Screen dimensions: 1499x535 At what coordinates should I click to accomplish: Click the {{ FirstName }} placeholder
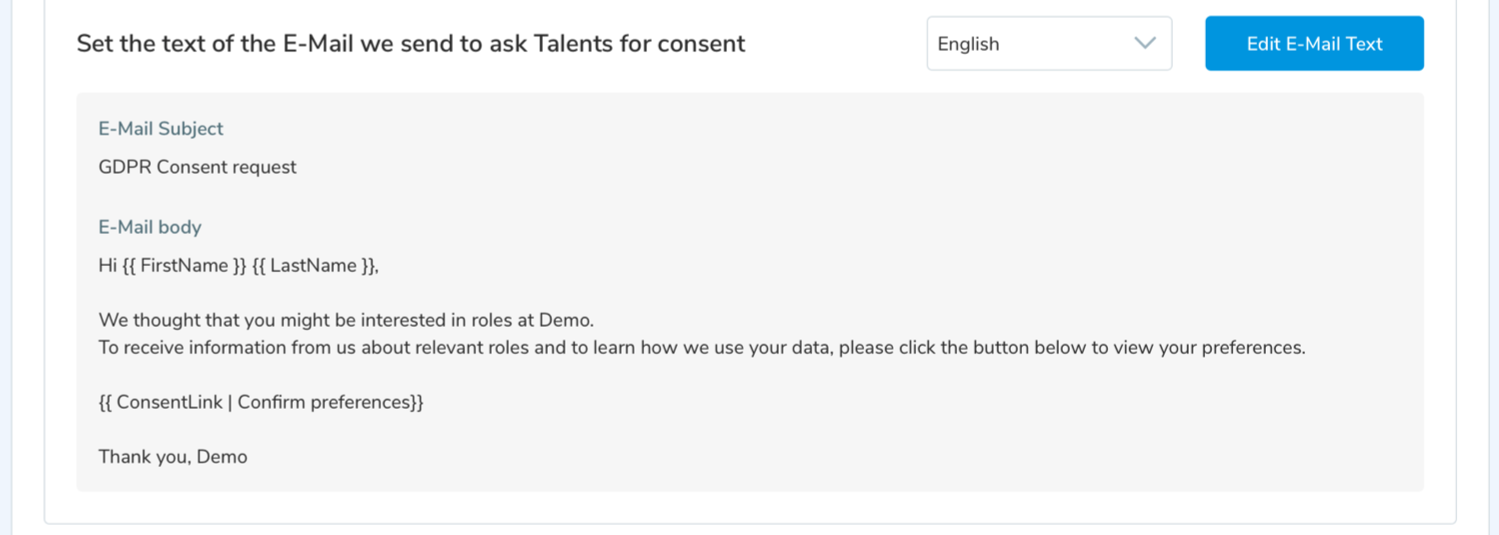click(x=184, y=266)
